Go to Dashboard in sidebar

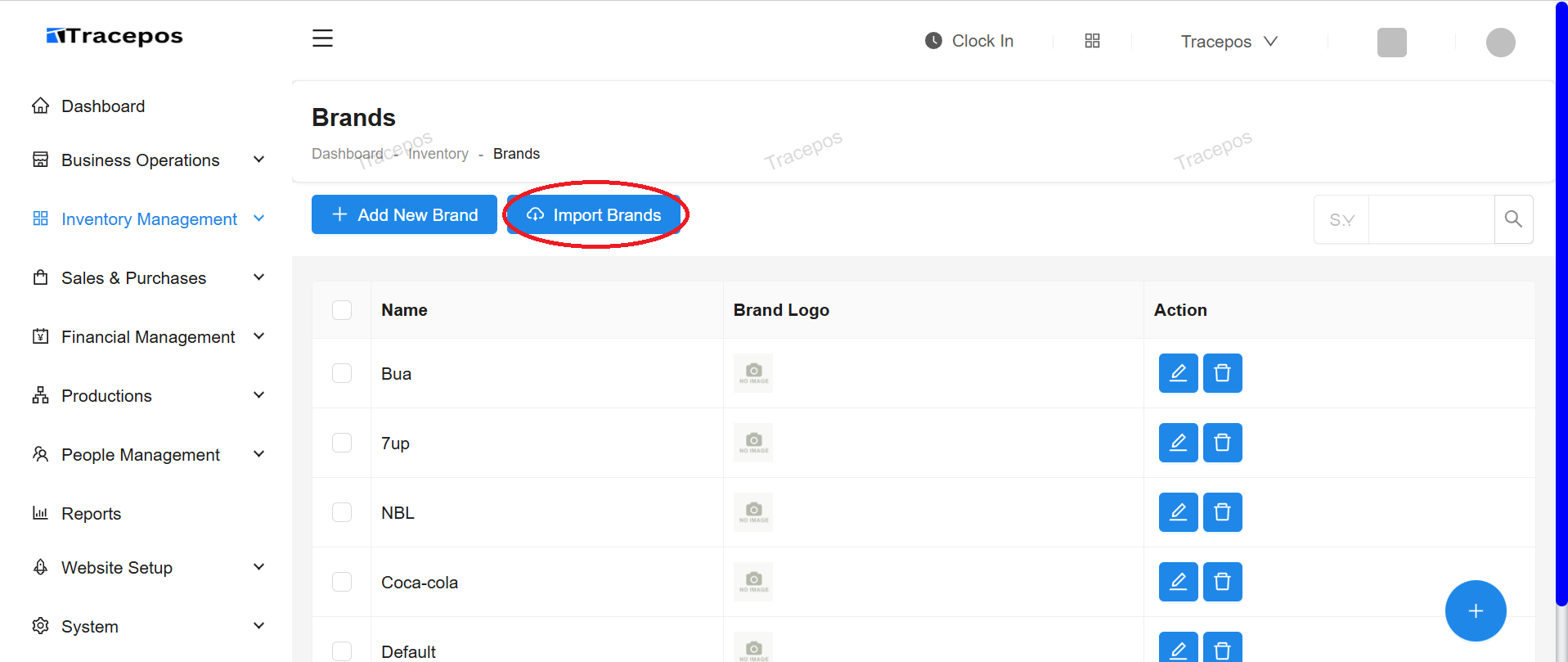(103, 106)
